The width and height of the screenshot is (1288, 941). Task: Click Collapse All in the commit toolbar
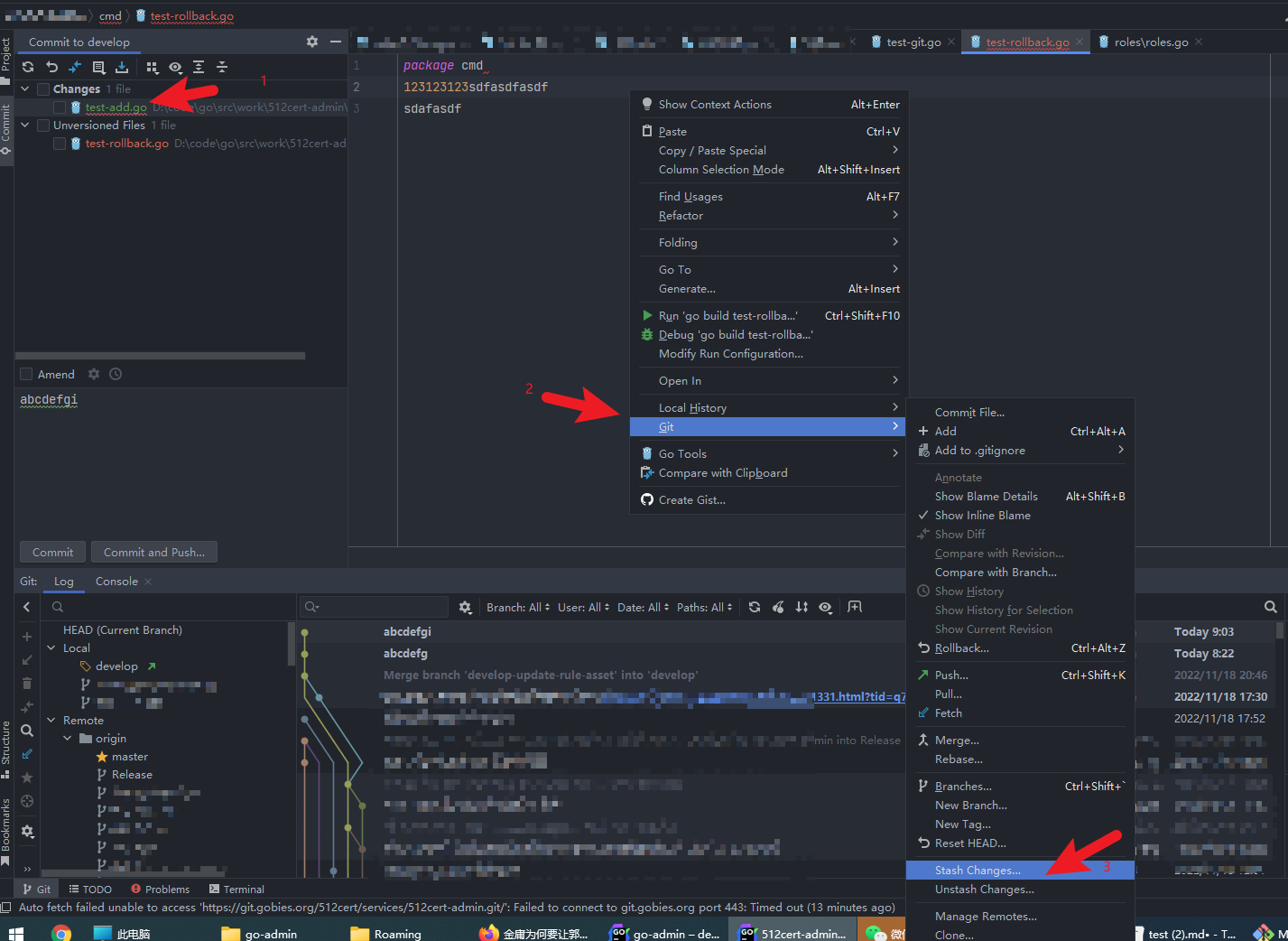222,67
